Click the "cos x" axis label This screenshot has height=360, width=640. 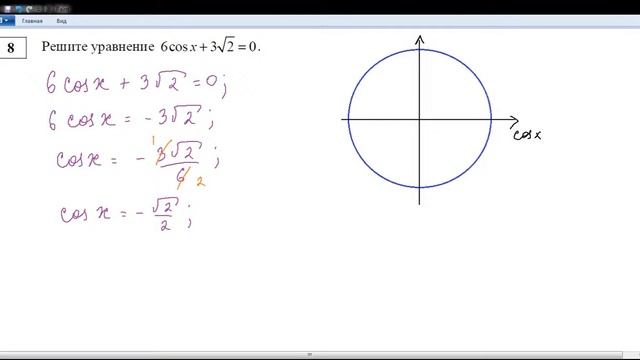pyautogui.click(x=527, y=135)
